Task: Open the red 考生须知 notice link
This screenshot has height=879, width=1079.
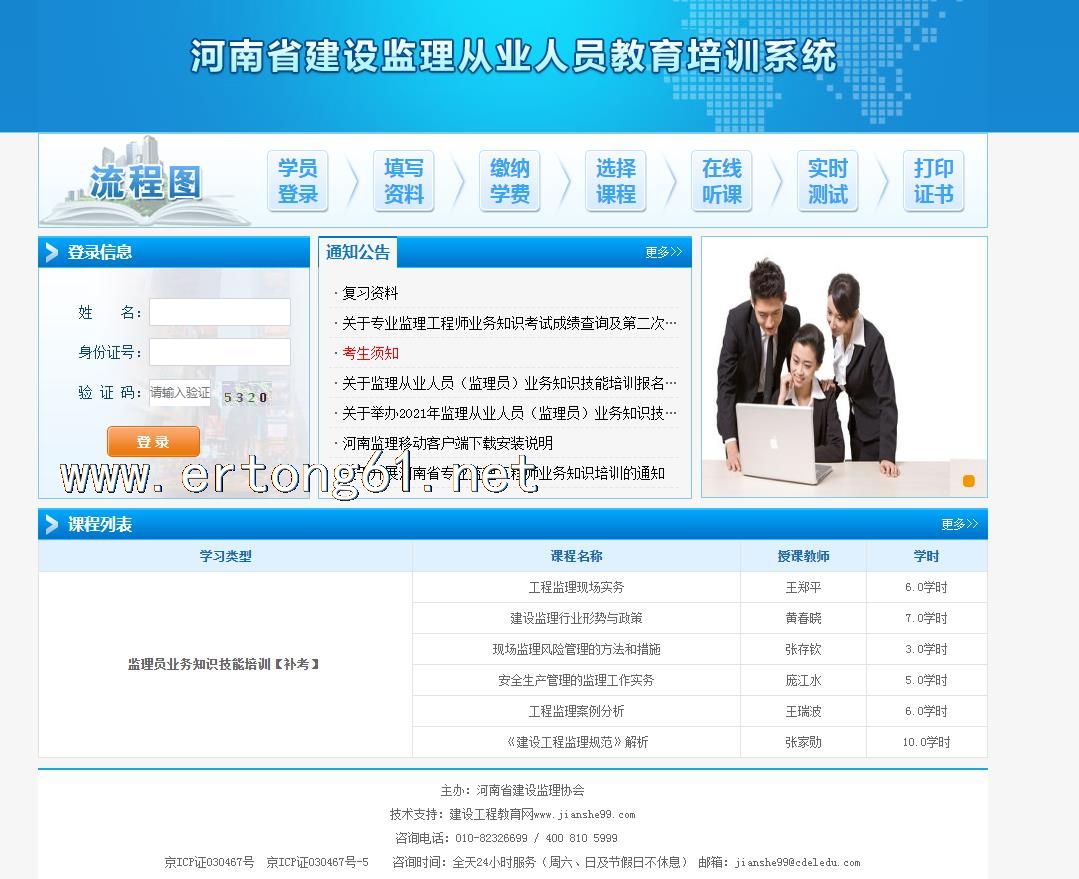Action: (370, 353)
